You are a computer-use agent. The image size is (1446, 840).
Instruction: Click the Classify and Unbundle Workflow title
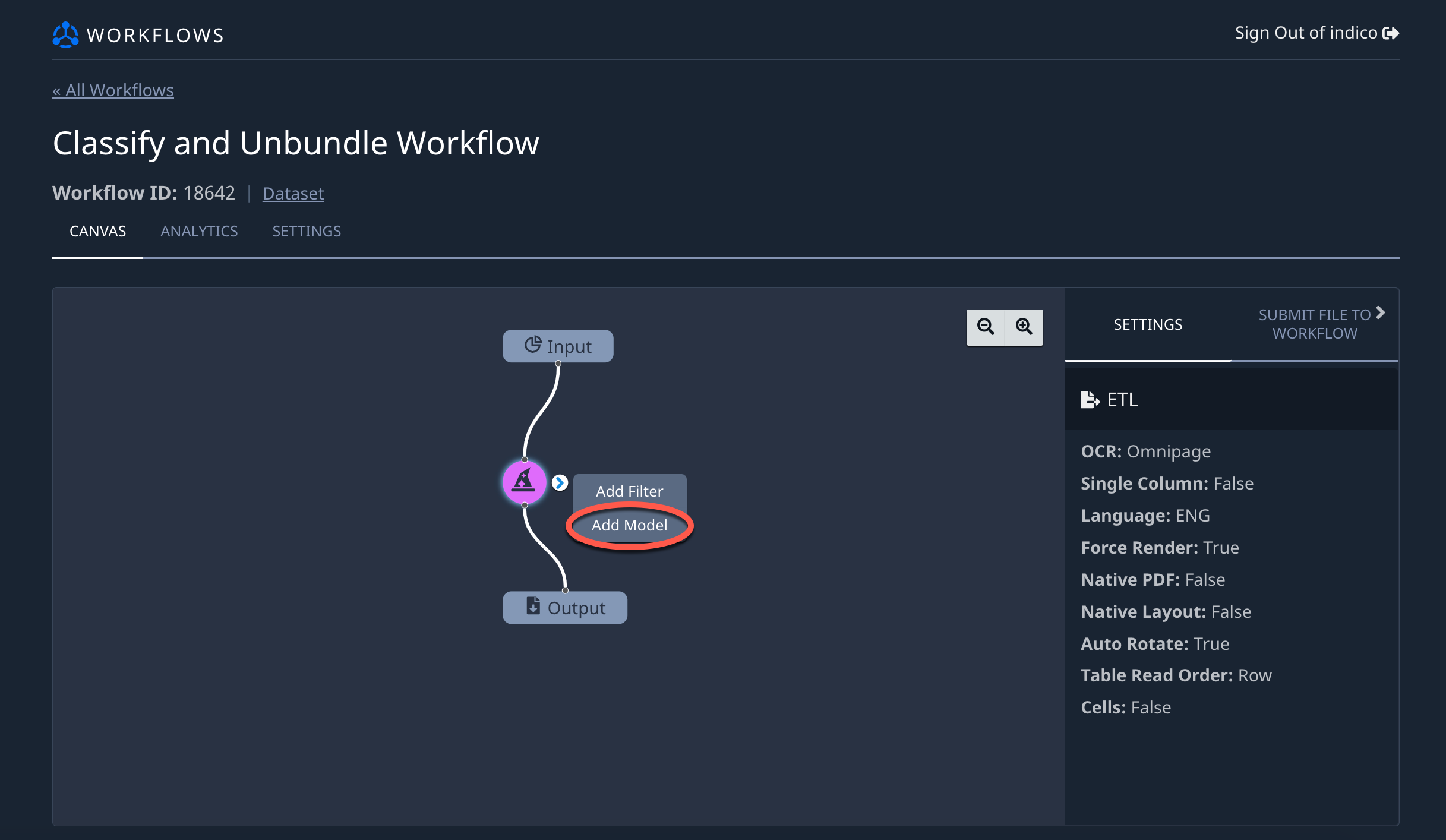pos(296,143)
